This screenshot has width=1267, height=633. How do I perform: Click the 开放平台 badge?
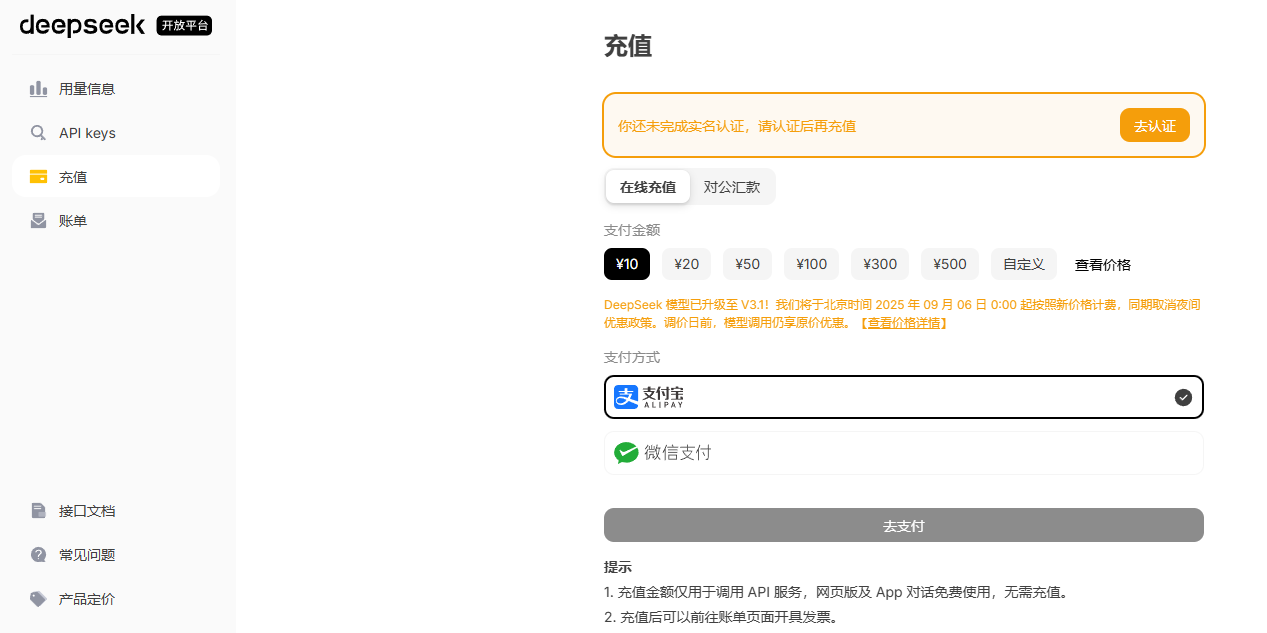click(185, 26)
